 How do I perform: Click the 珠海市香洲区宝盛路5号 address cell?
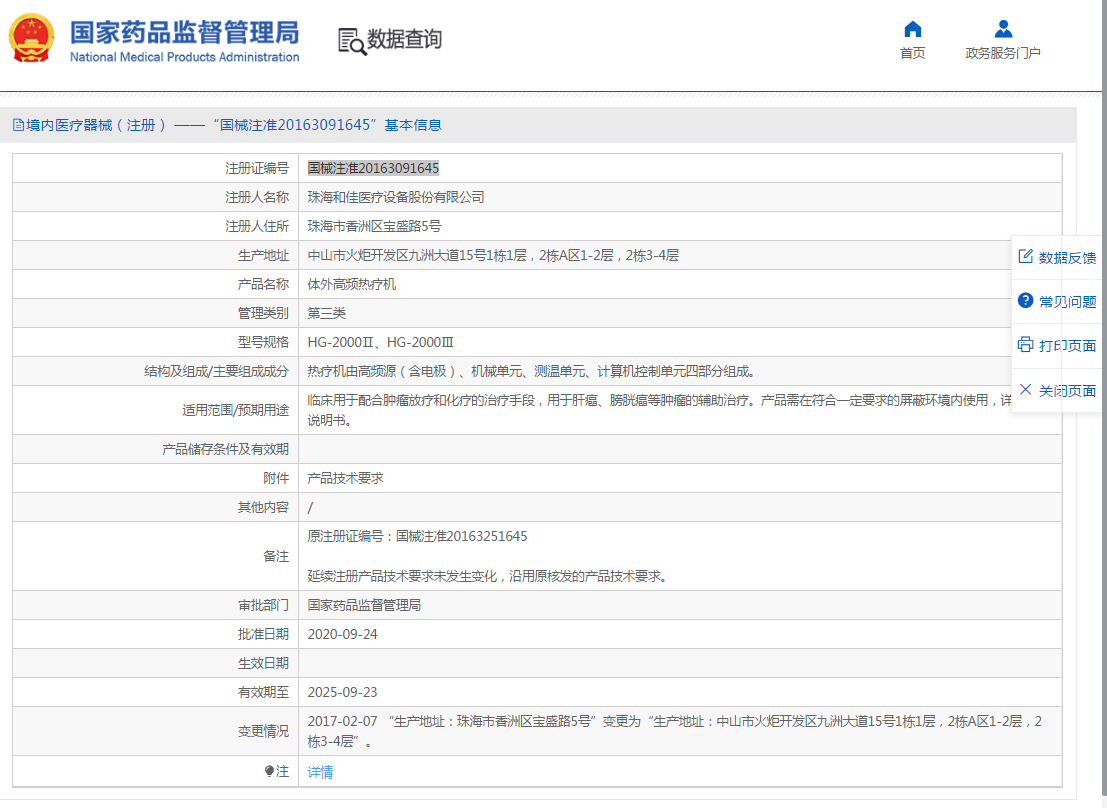tap(374, 226)
